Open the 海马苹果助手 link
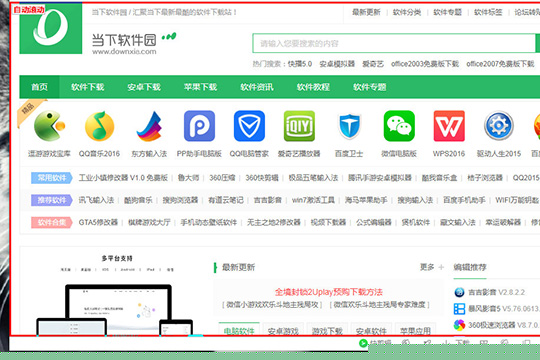Viewport: 540px width, 360px height. pos(366,200)
